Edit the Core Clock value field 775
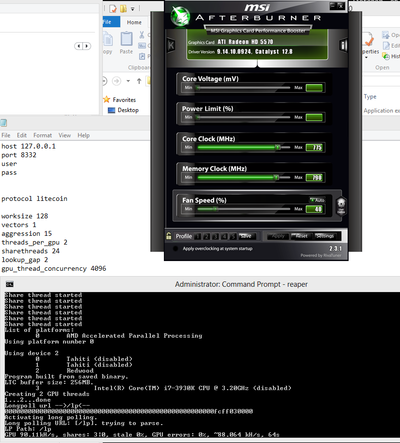The height and width of the screenshot is (443, 400). (314, 147)
